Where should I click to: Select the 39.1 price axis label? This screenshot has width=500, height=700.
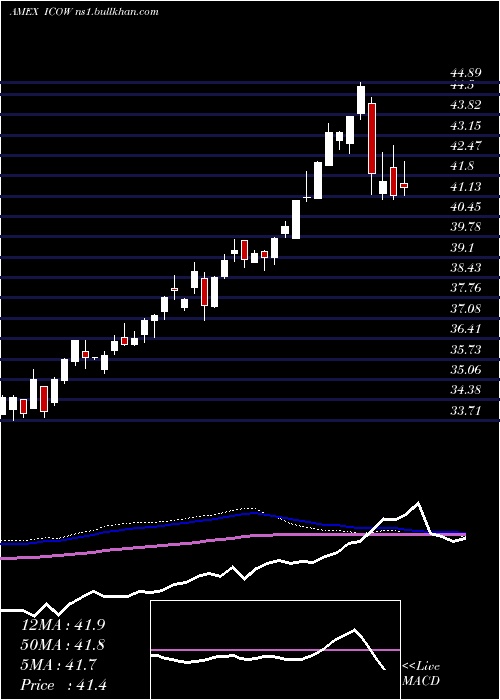coord(462,247)
